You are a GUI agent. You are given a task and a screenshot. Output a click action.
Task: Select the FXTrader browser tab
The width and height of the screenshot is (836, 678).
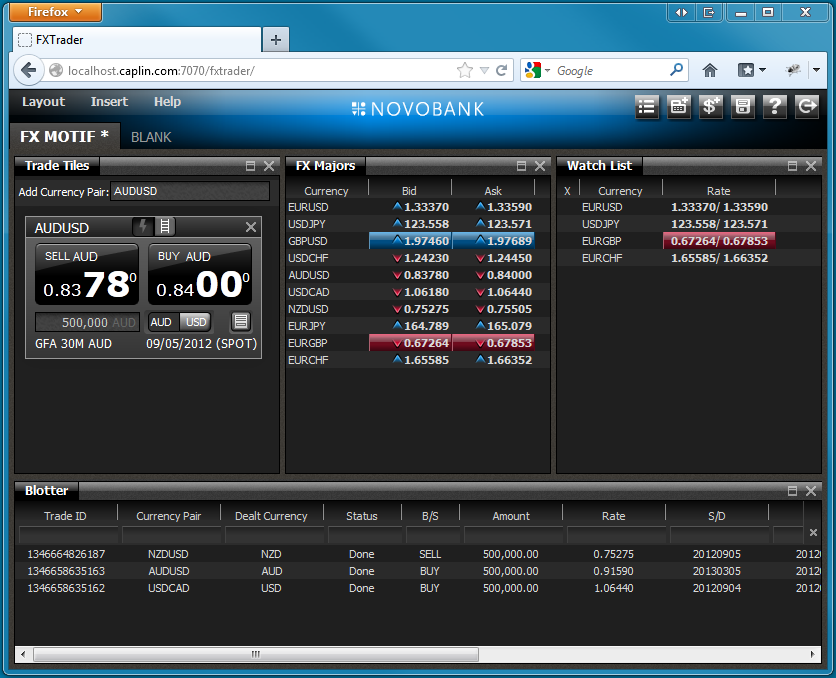pyautogui.click(x=136, y=40)
